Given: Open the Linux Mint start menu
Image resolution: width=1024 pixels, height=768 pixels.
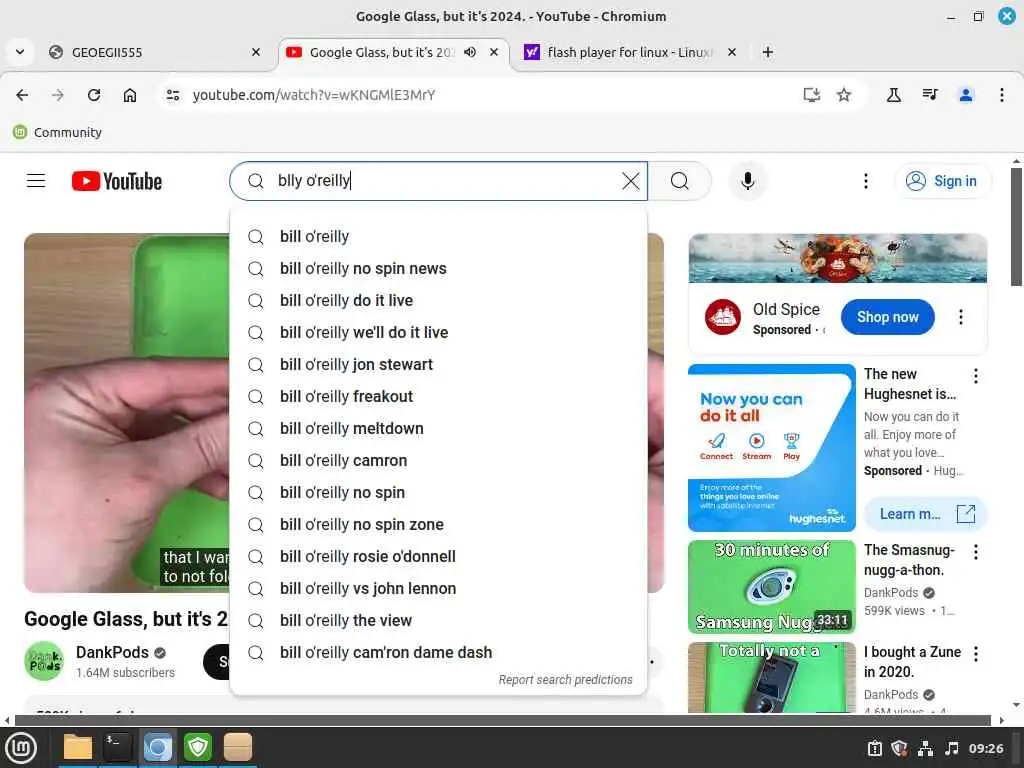Looking at the screenshot, I should coord(21,747).
